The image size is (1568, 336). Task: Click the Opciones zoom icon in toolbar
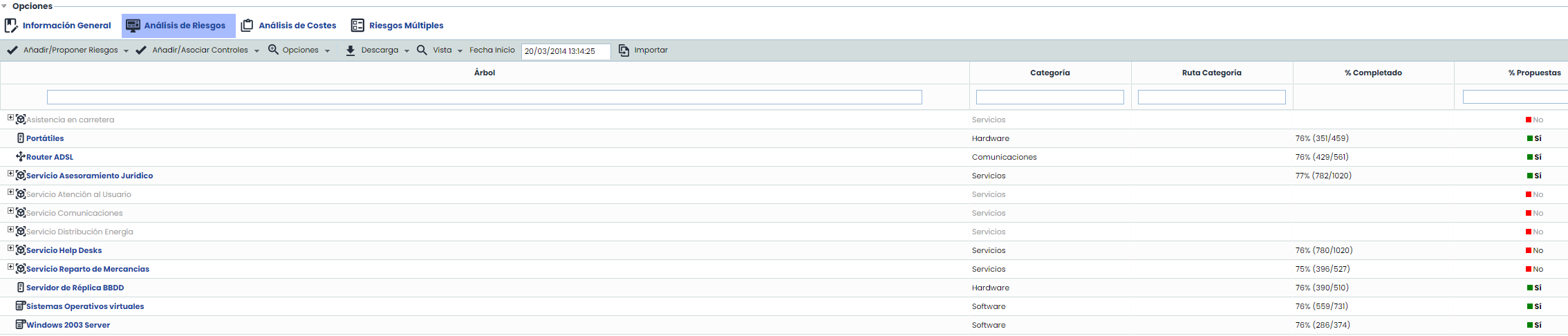(273, 50)
